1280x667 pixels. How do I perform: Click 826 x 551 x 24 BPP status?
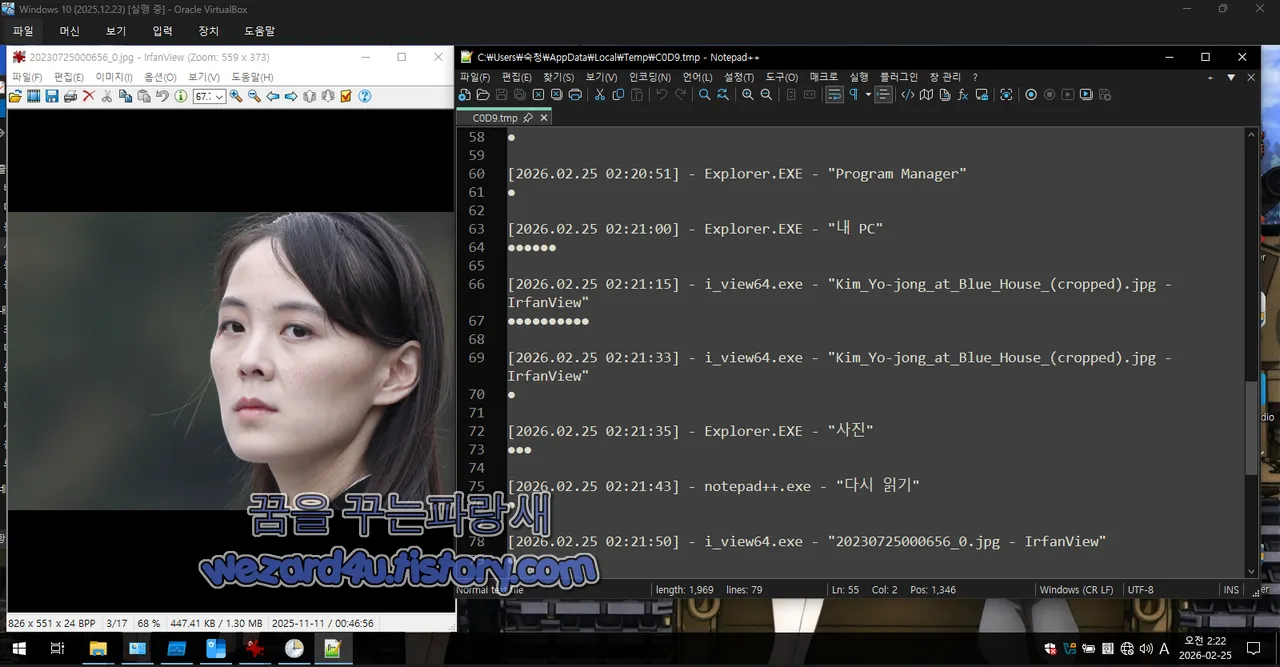pos(51,623)
